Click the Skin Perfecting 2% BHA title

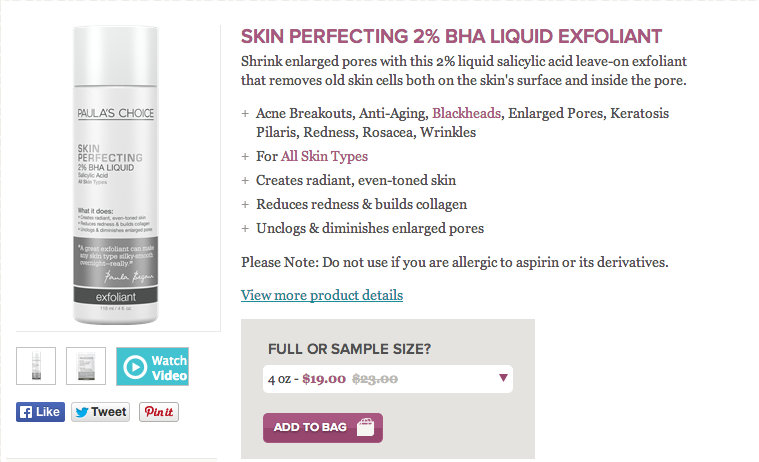pos(451,37)
